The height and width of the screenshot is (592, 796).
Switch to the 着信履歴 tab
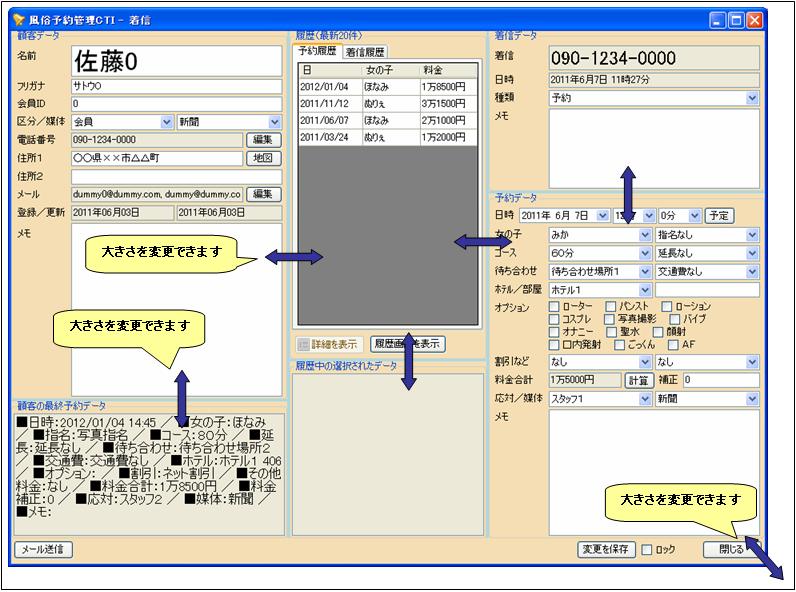click(364, 52)
